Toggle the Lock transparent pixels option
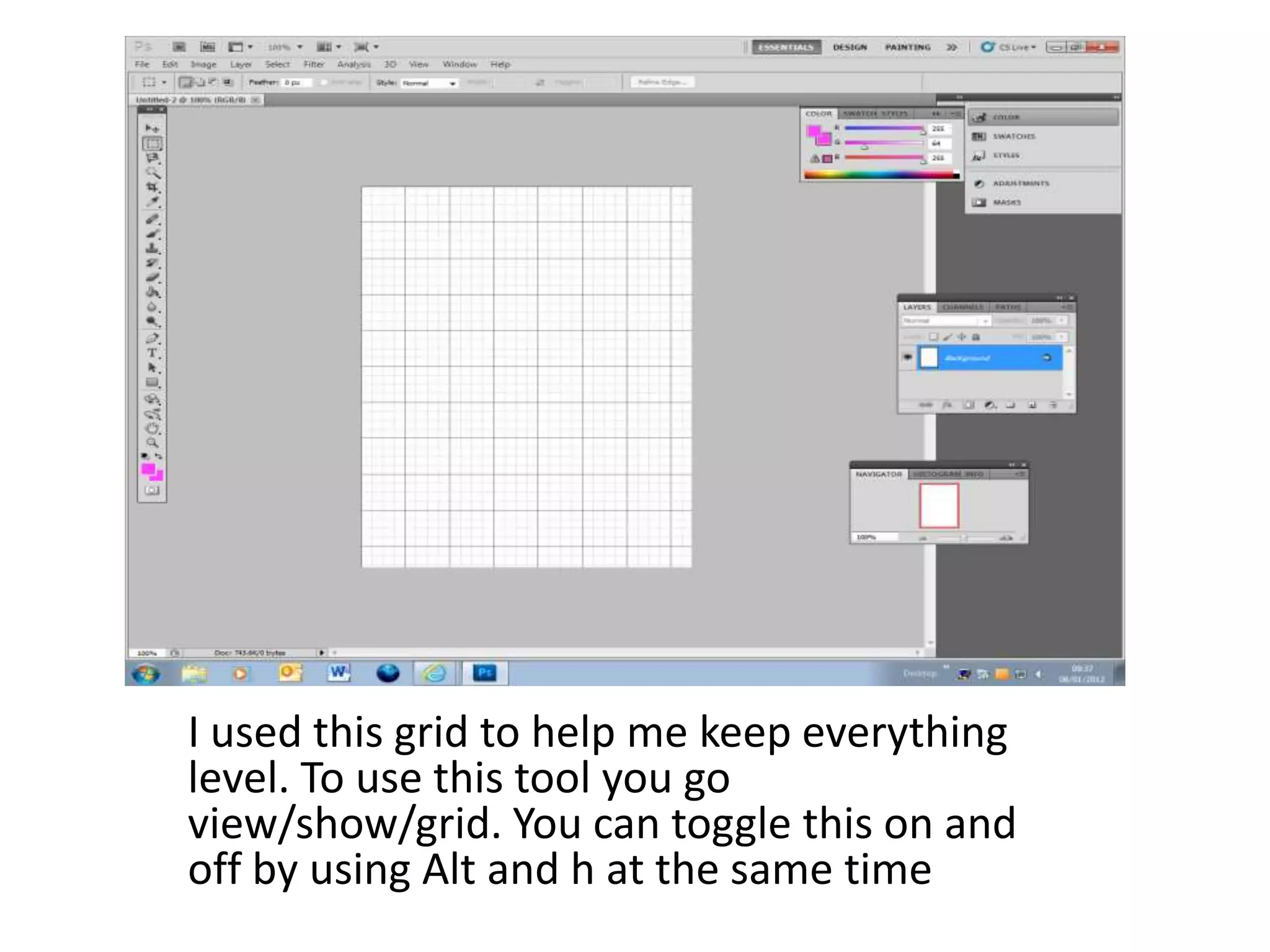This screenshot has height=952, width=1270. click(933, 337)
